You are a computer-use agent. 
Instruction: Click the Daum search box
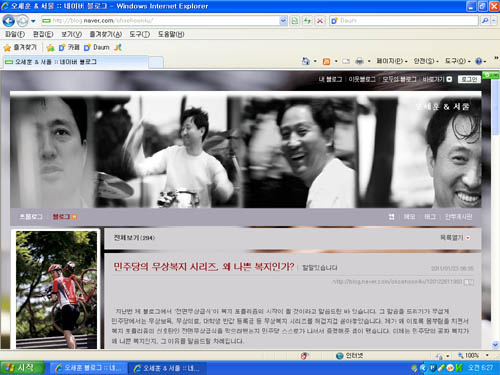pyautogui.click(x=404, y=21)
